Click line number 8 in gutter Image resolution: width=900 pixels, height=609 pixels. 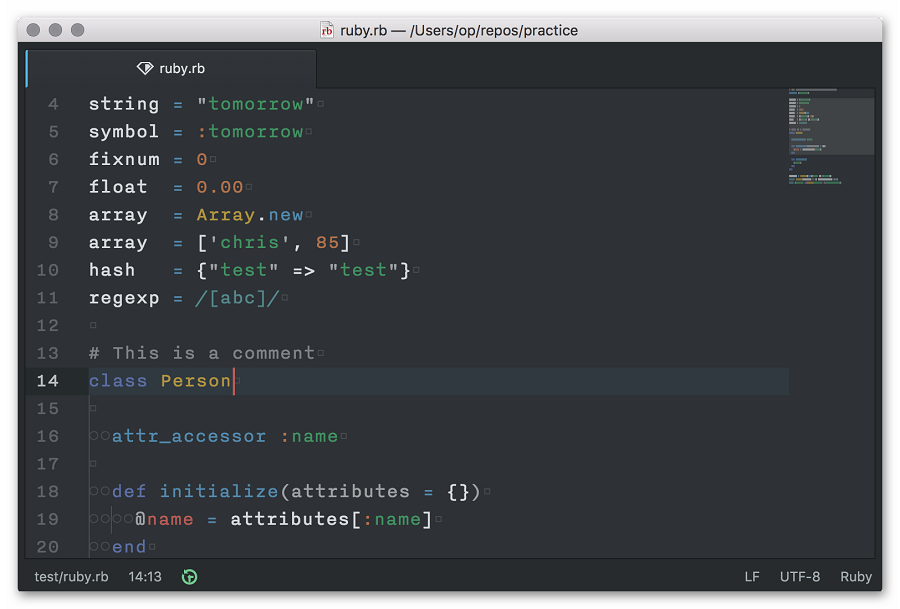(53, 215)
